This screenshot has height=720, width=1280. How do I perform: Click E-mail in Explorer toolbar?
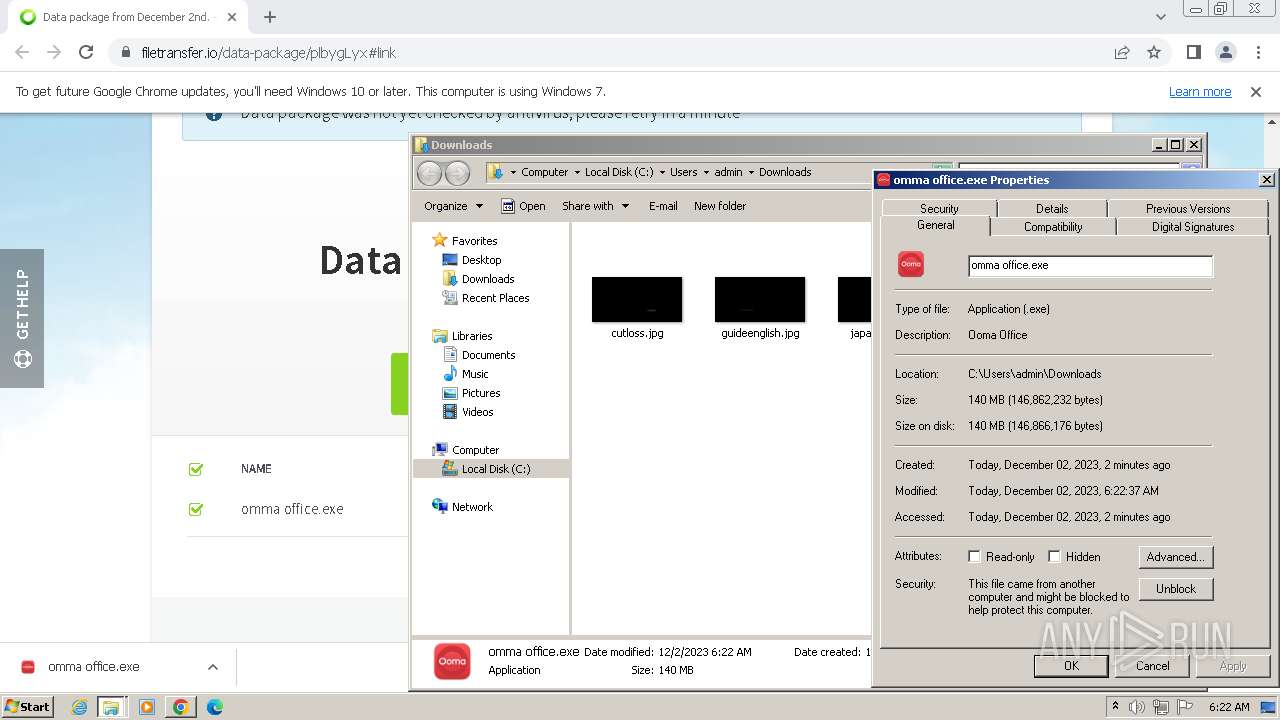tap(663, 206)
